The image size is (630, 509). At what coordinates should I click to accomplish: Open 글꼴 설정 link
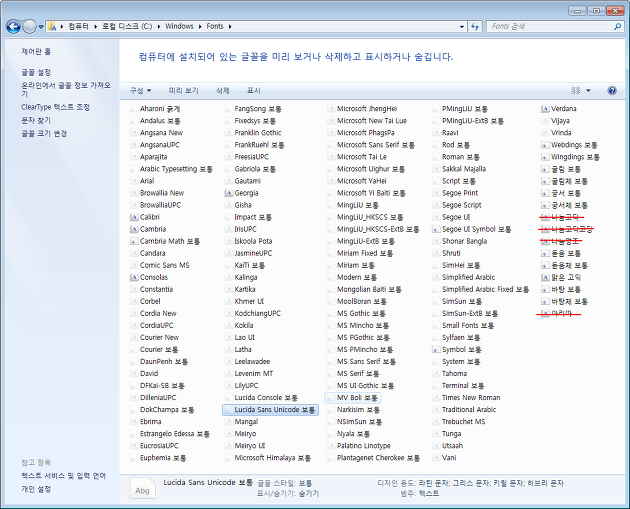click(36, 72)
